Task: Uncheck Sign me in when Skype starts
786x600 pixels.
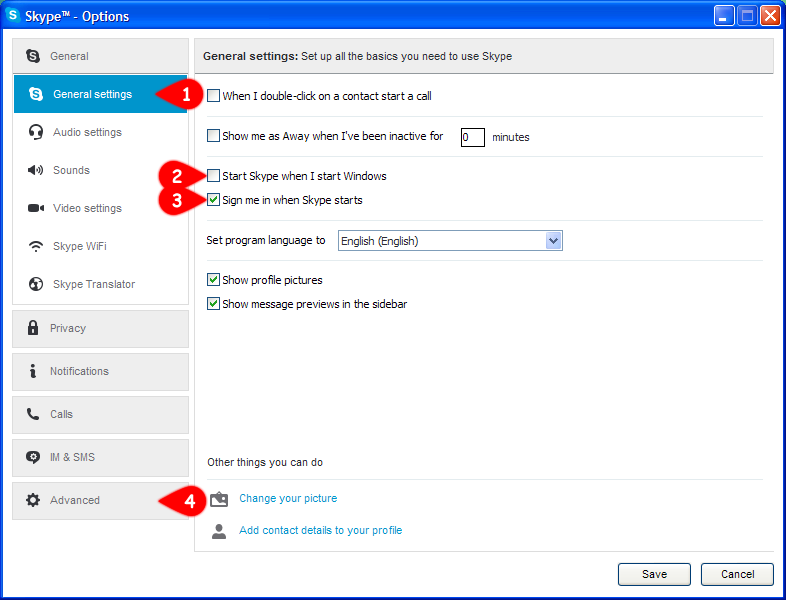Action: 214,199
